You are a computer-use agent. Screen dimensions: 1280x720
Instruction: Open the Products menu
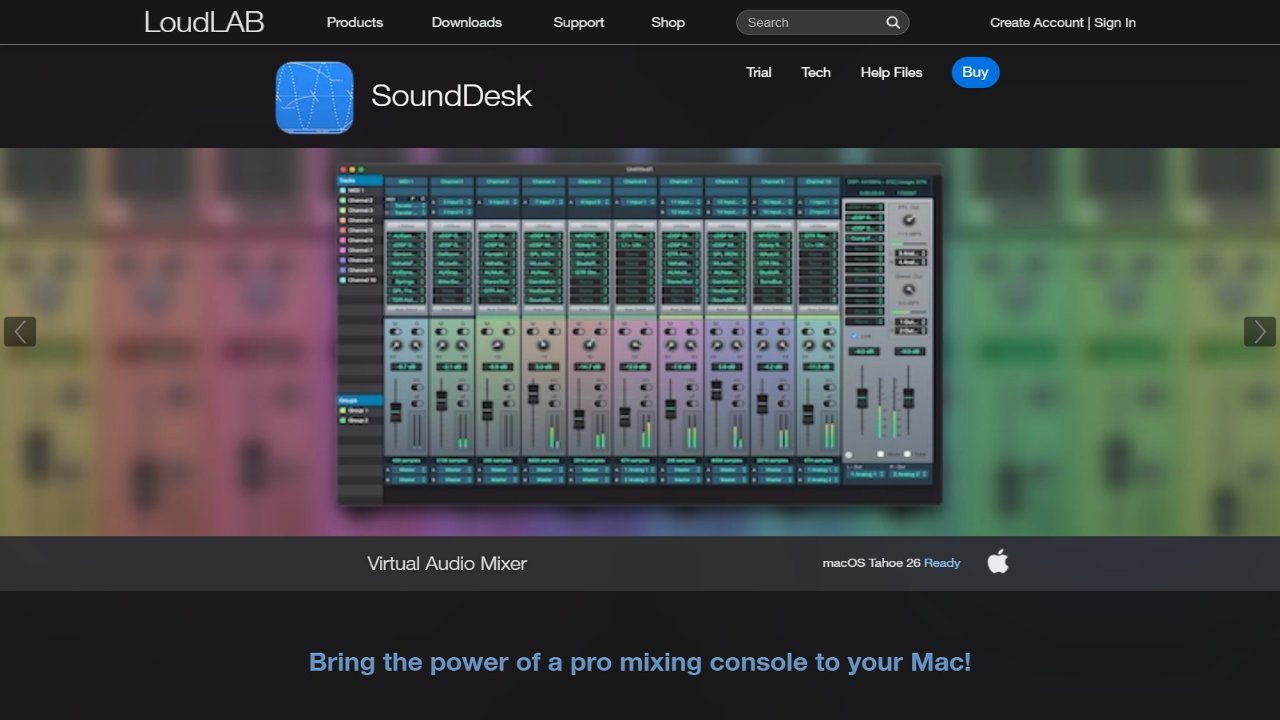(x=355, y=22)
